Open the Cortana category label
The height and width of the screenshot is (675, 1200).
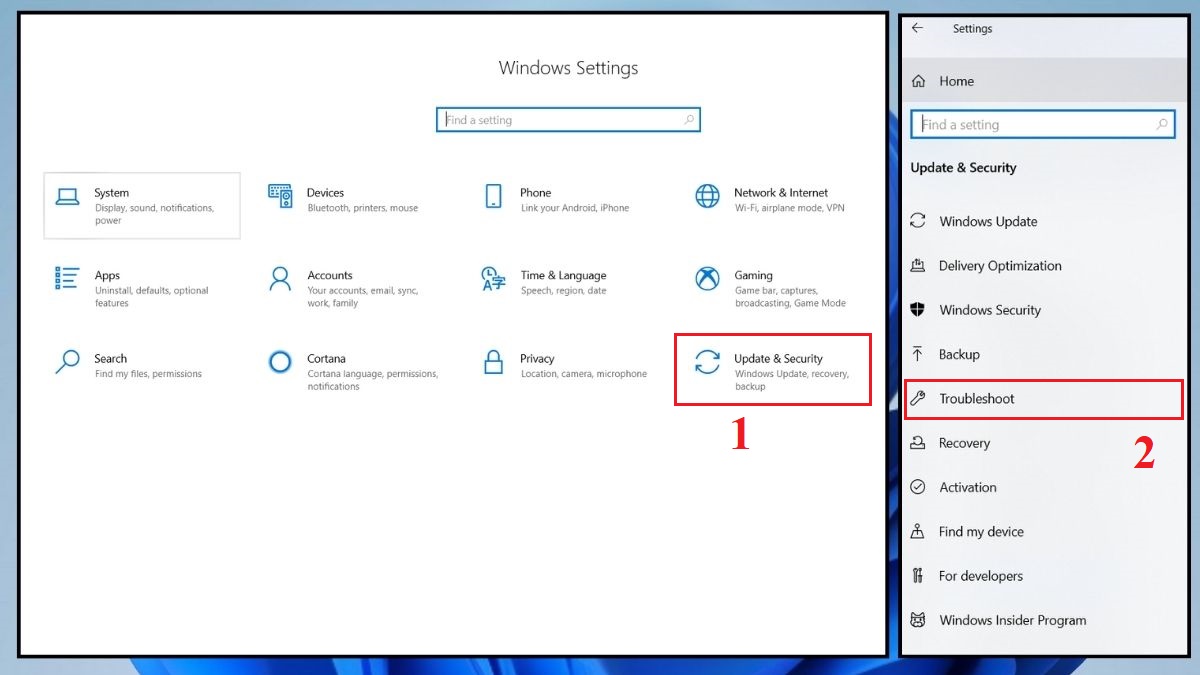click(x=327, y=359)
